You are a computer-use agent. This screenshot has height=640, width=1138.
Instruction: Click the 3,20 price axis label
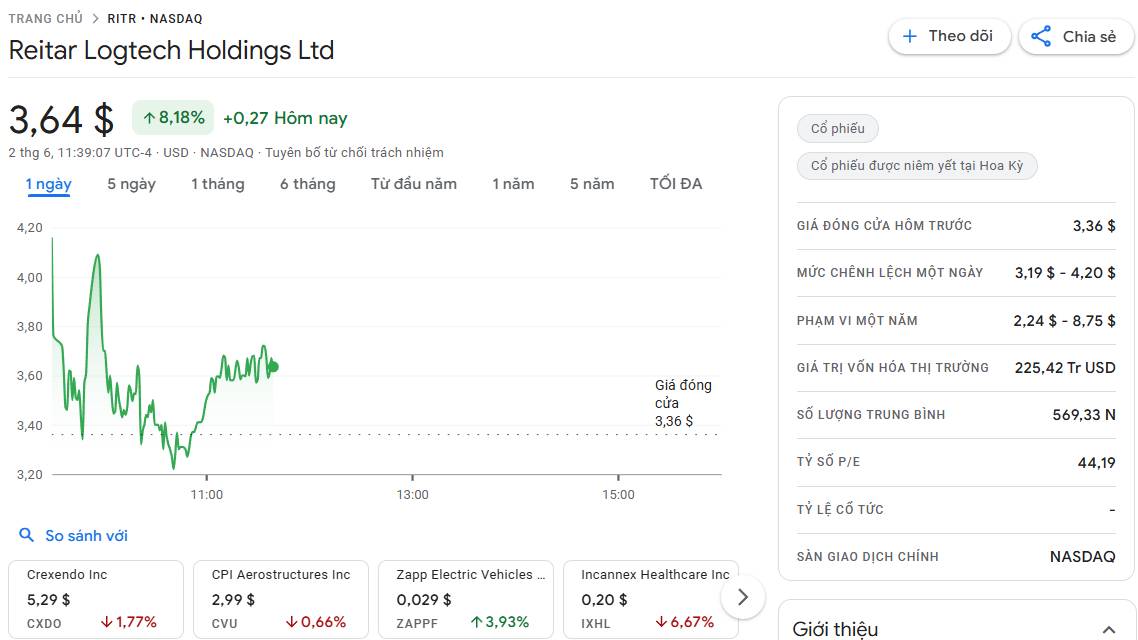tap(30, 475)
